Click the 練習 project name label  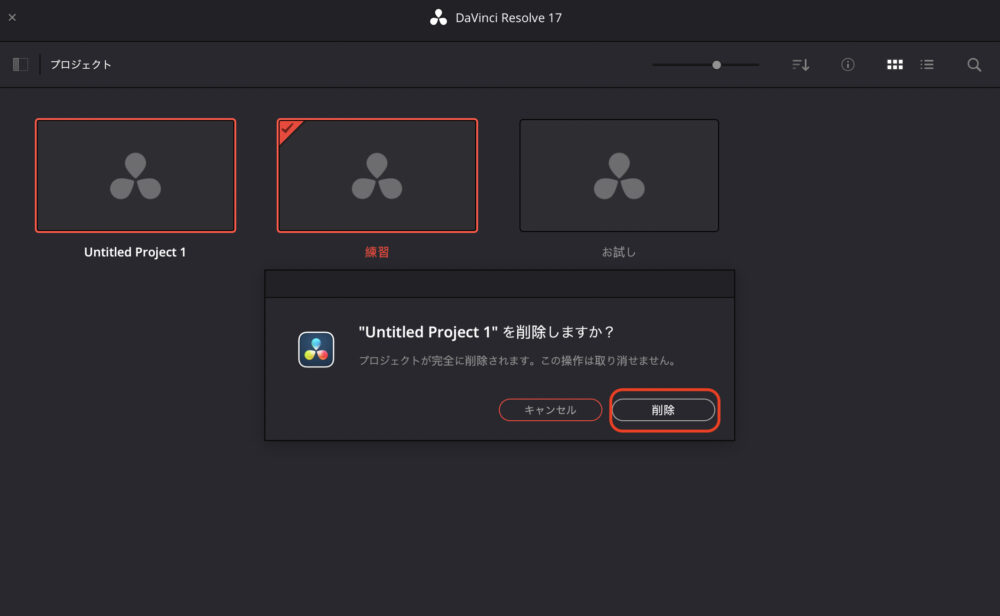(x=377, y=252)
